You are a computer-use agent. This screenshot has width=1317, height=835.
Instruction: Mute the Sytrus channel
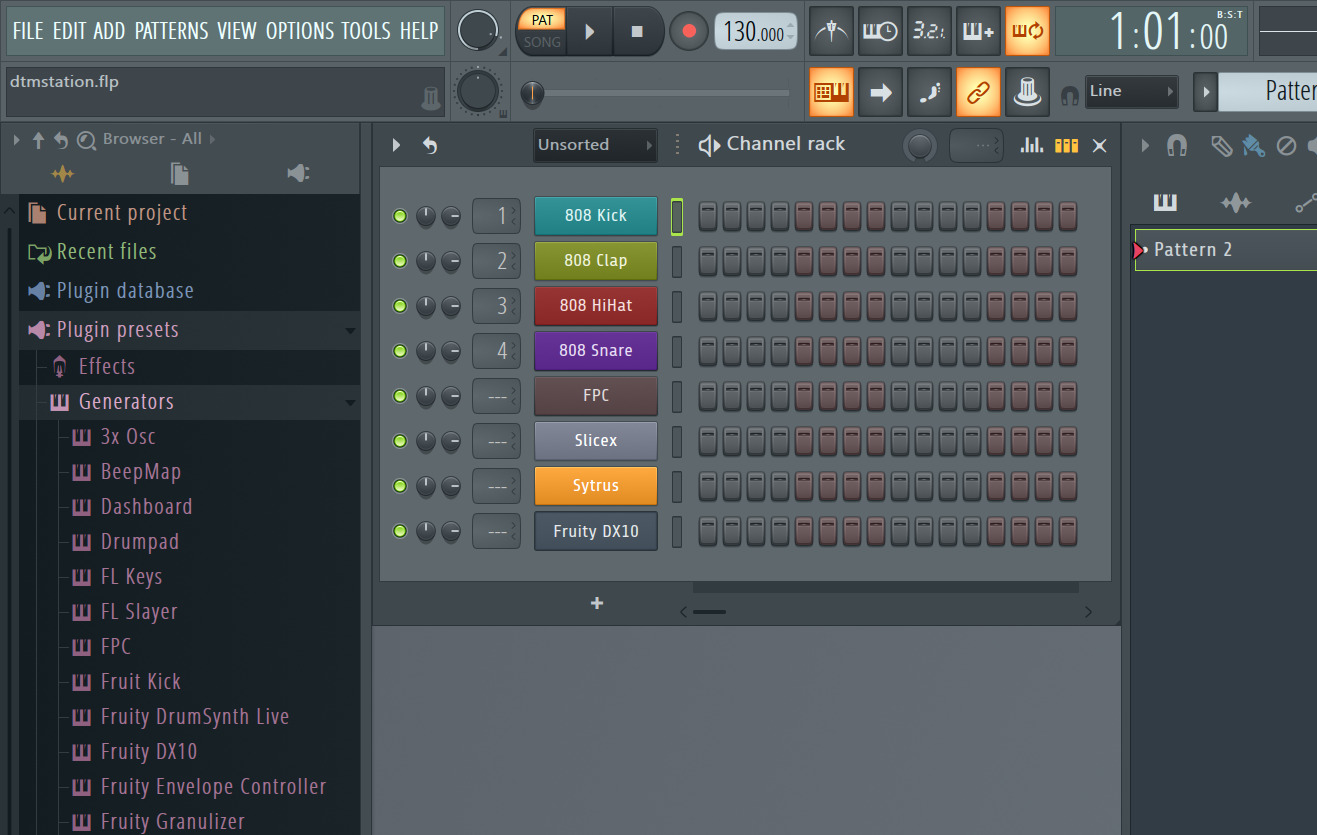click(400, 486)
